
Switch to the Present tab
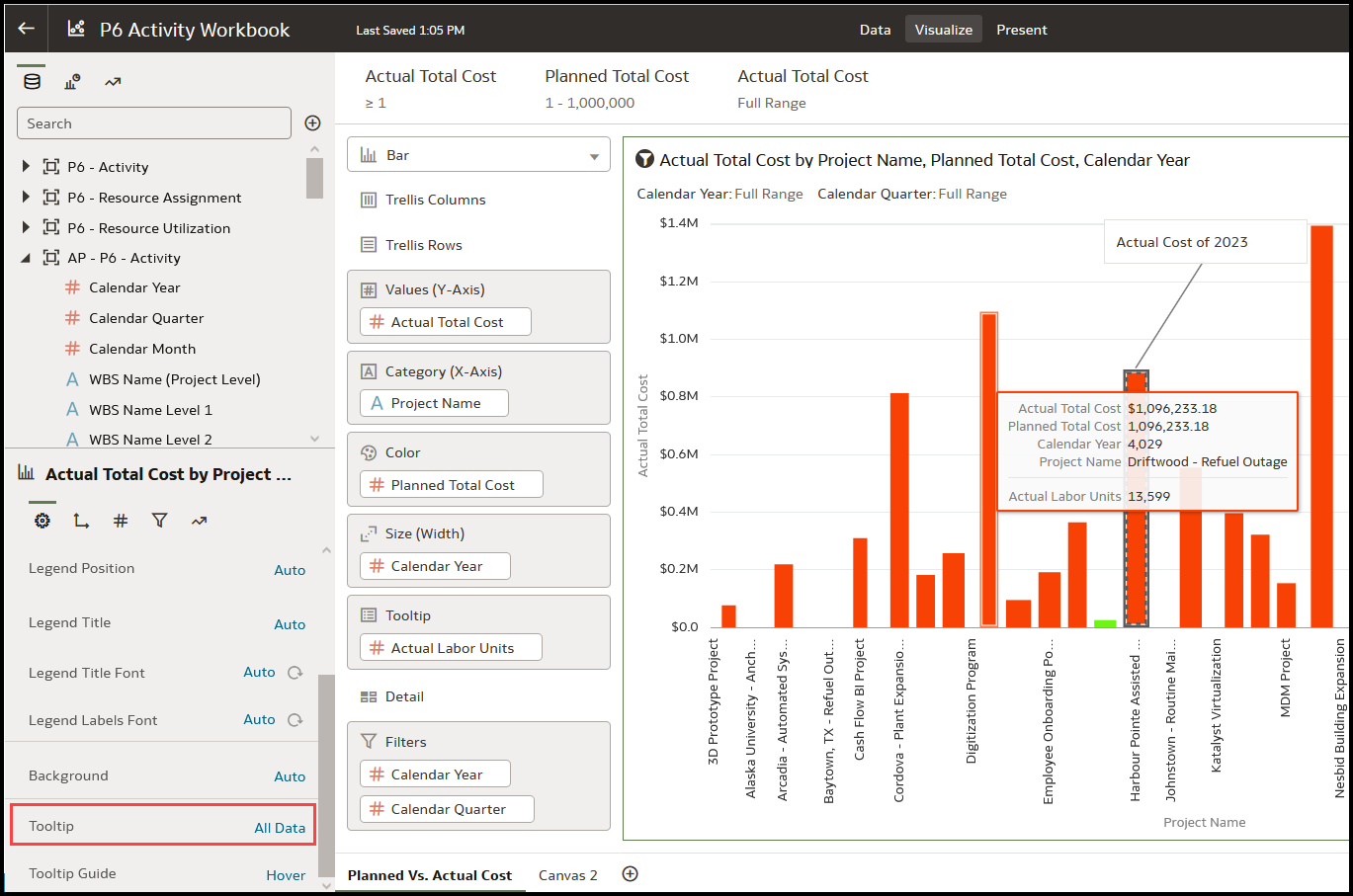pos(1022,30)
